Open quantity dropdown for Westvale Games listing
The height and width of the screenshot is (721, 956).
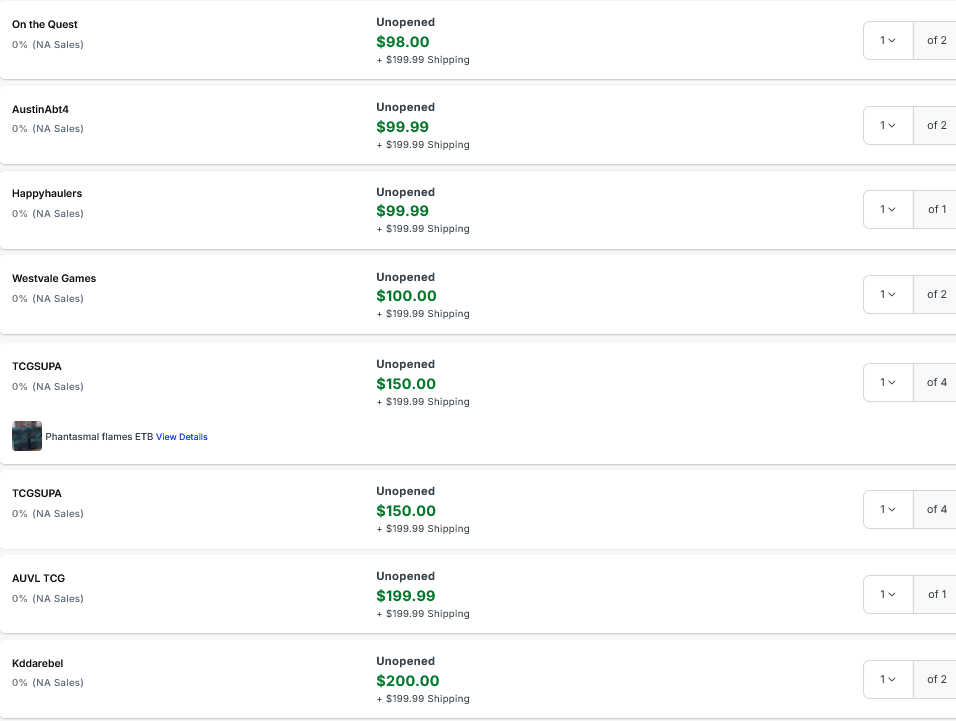point(888,294)
